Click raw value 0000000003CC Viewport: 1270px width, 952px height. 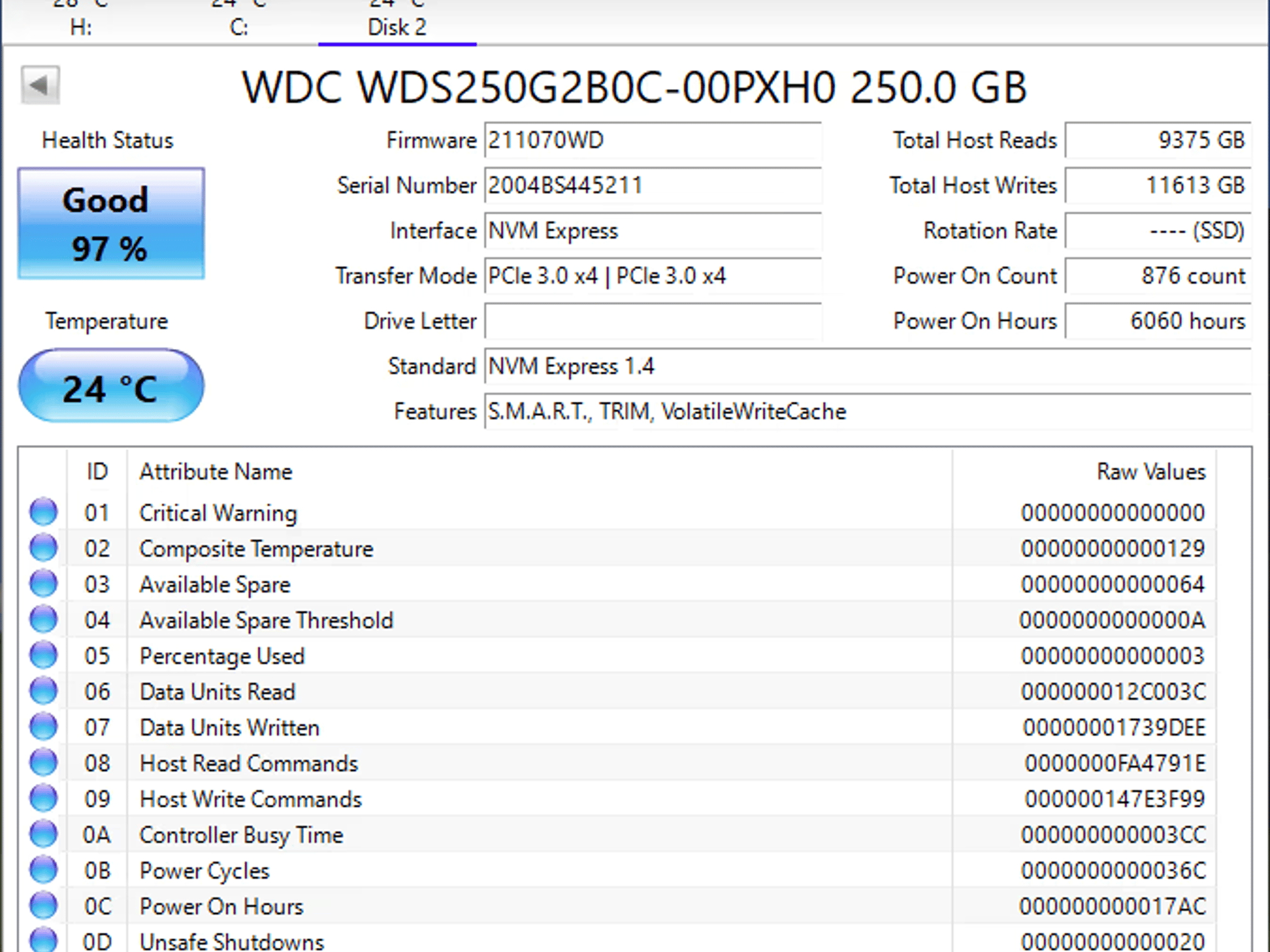tap(1113, 835)
